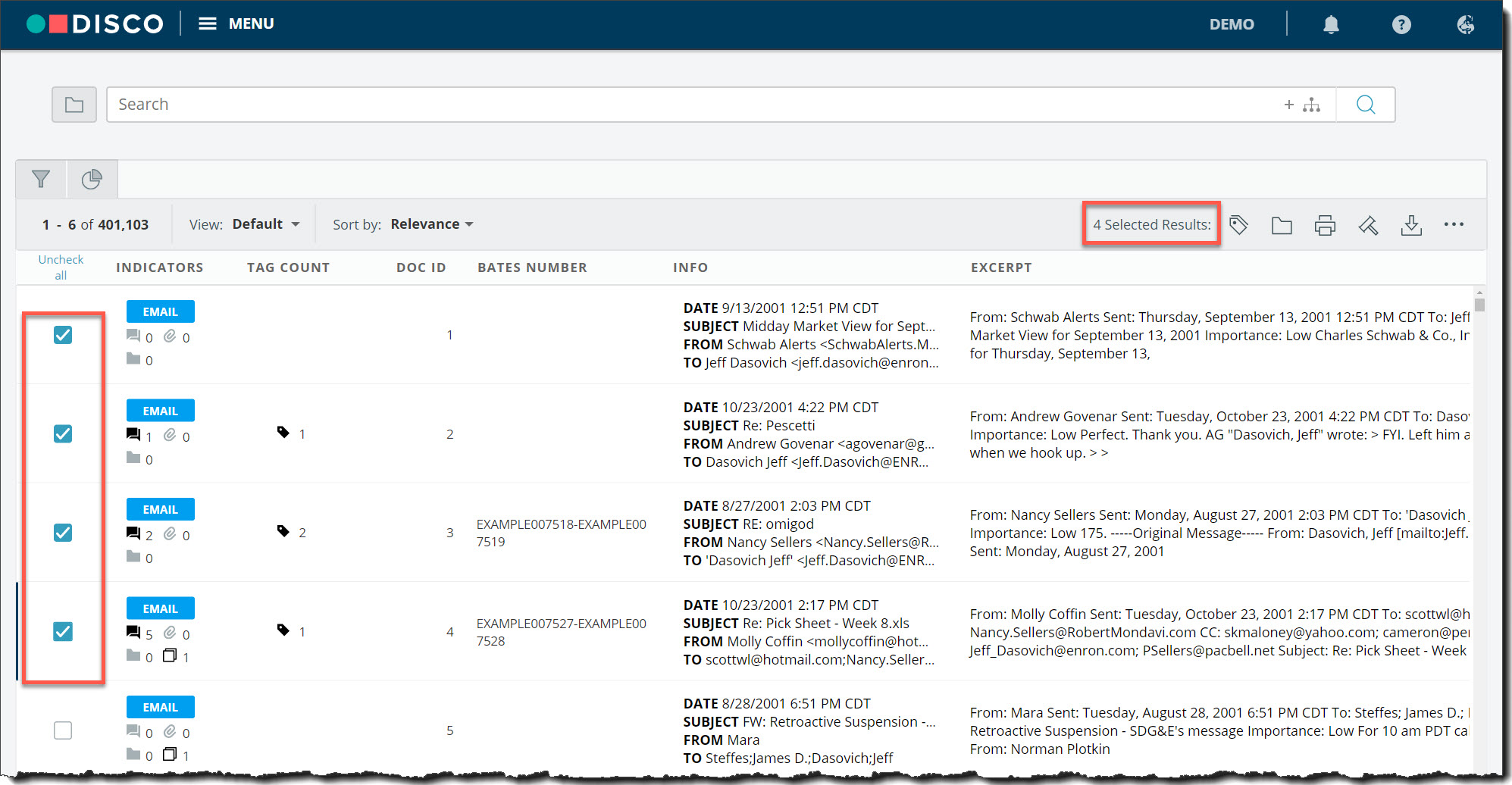This screenshot has height=785, width=1512.
Task: Add selected results to a folder
Action: point(1282,225)
